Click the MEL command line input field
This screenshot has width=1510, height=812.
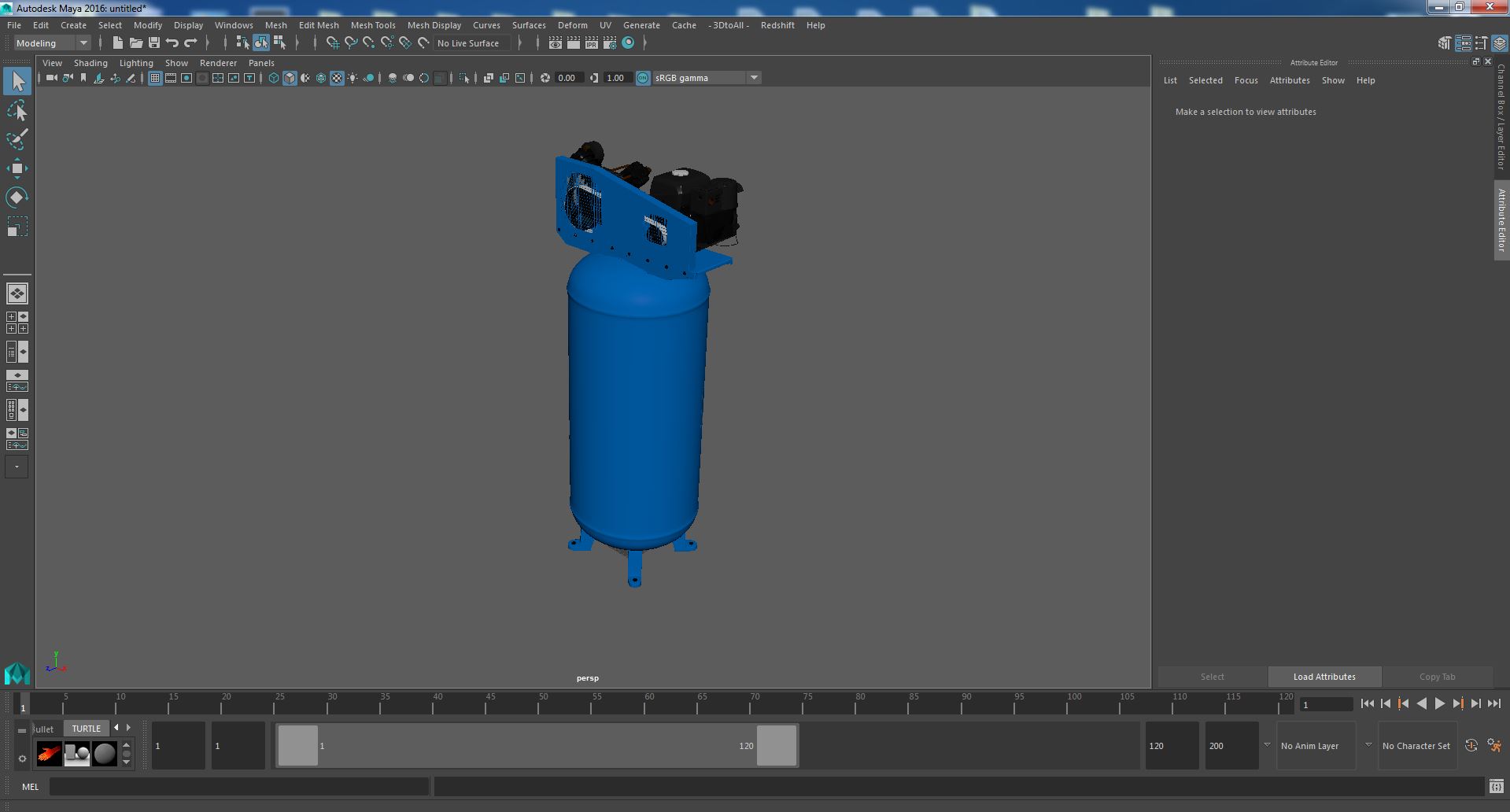(239, 787)
